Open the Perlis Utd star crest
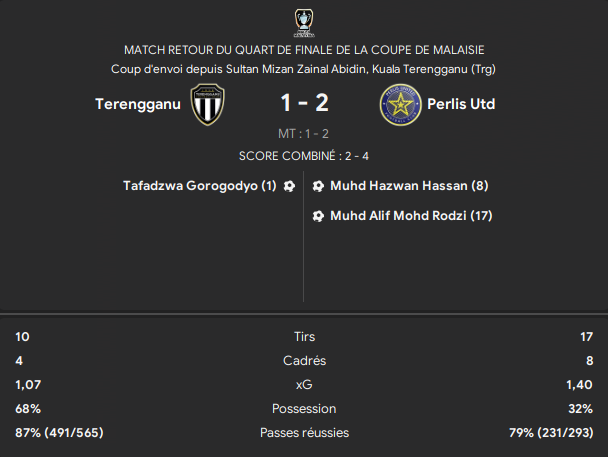 tap(400, 104)
